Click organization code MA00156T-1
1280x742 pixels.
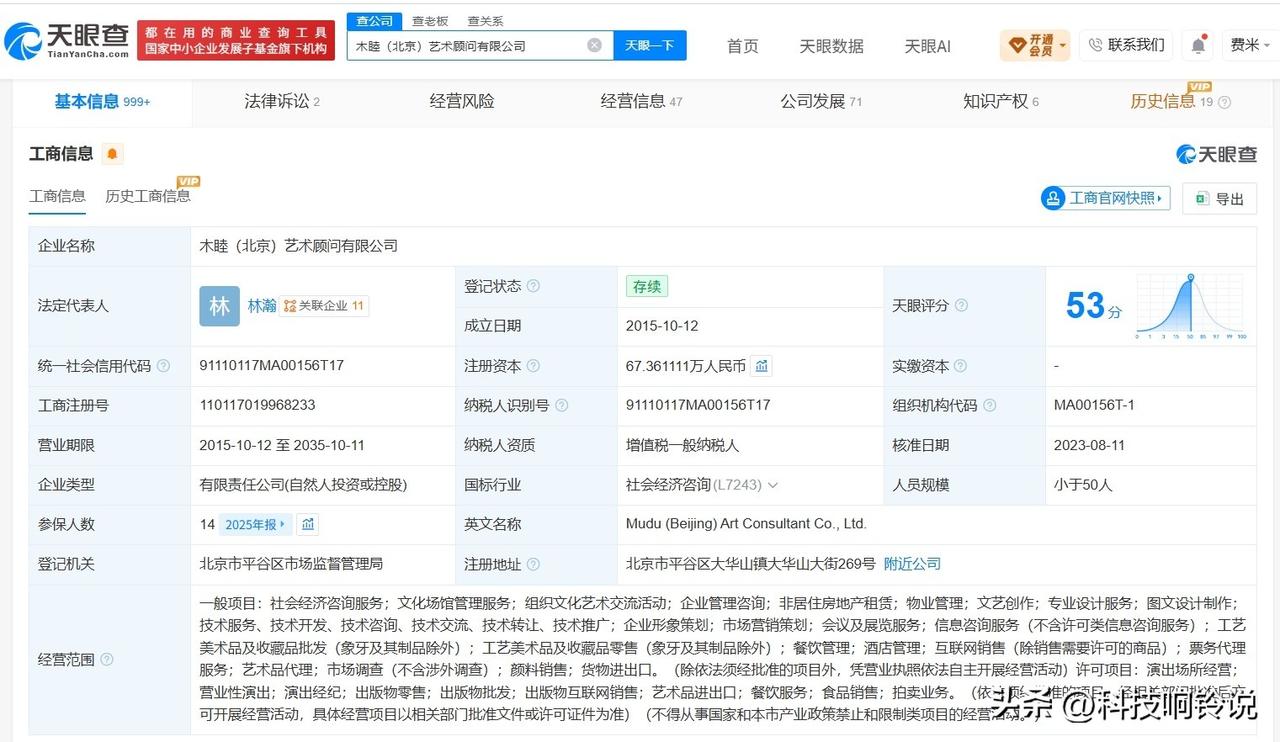tap(1094, 405)
